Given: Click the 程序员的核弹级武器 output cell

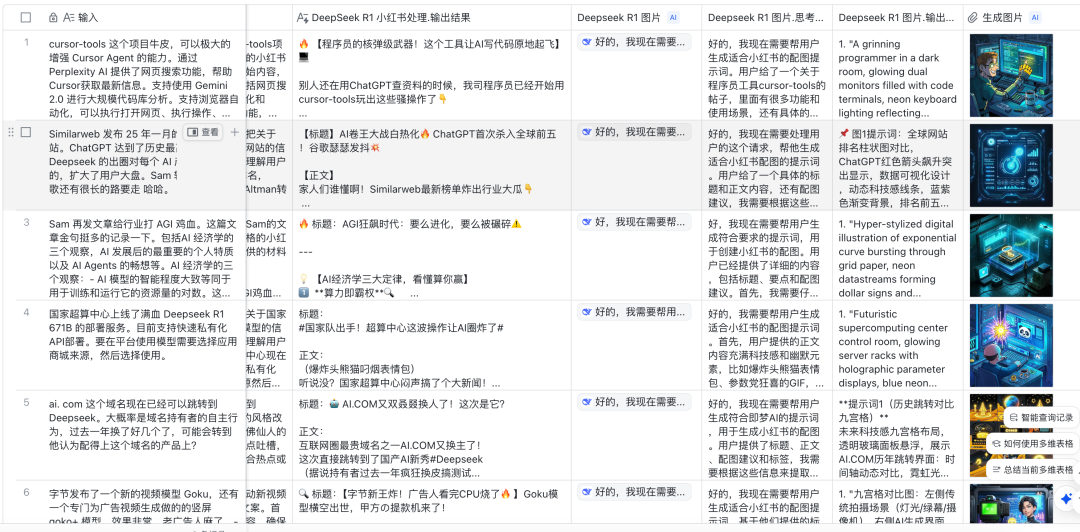Looking at the screenshot, I should point(431,76).
